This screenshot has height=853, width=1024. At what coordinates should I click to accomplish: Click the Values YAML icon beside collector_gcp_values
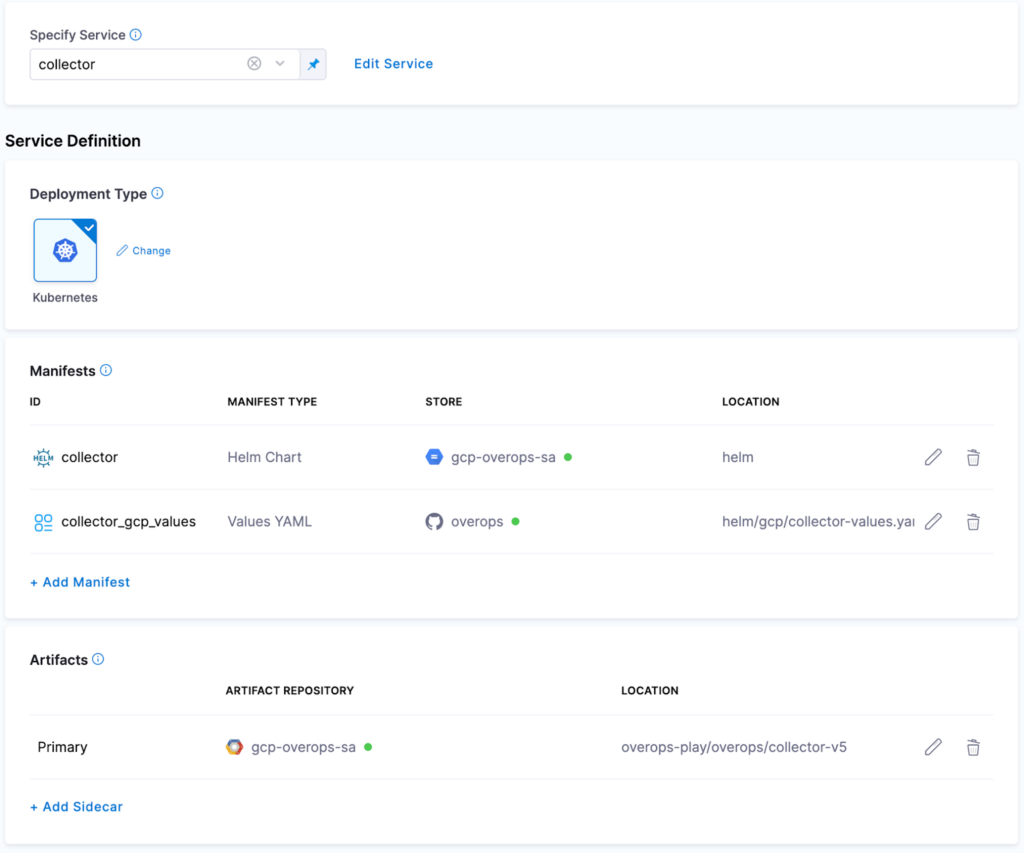tap(41, 521)
